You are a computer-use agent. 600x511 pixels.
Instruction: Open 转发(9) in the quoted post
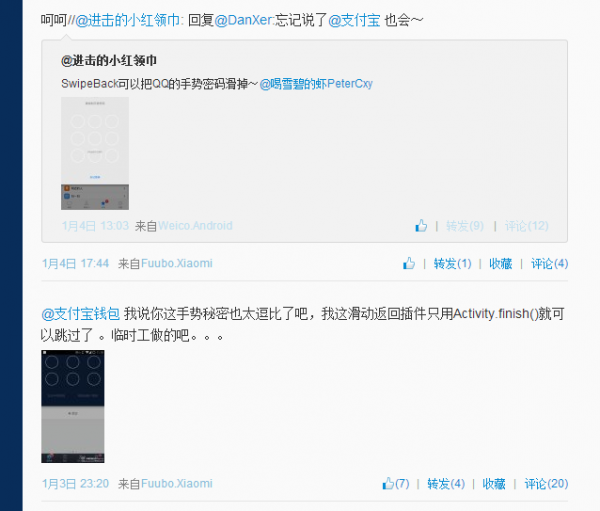click(x=465, y=226)
